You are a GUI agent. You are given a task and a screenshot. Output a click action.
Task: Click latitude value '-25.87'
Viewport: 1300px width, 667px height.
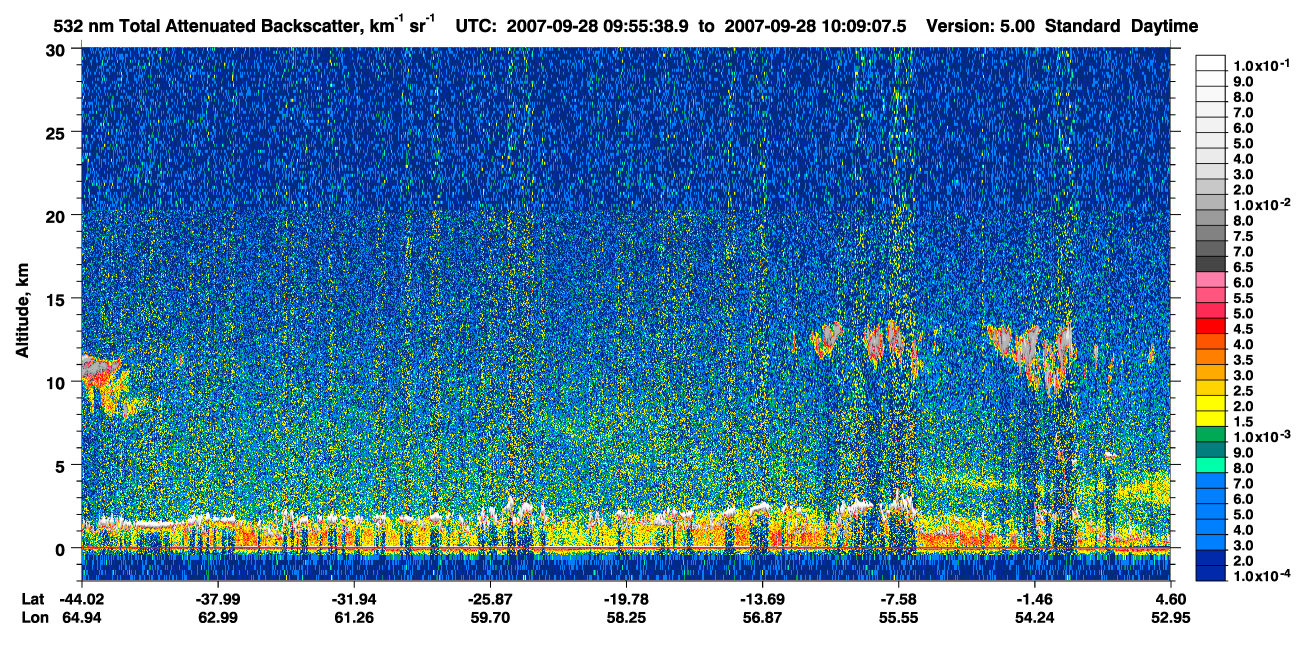[x=489, y=599]
